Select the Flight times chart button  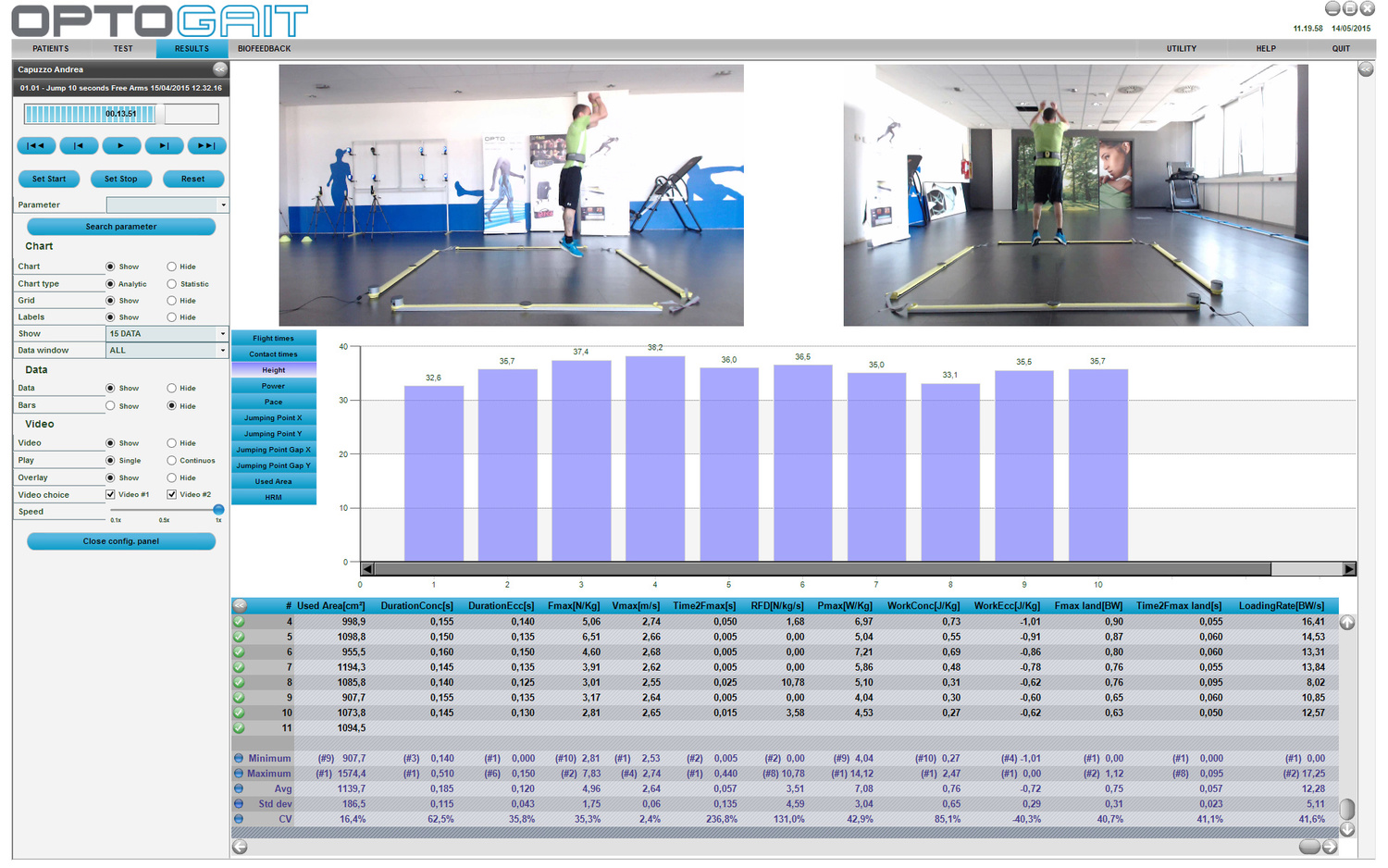(x=273, y=339)
